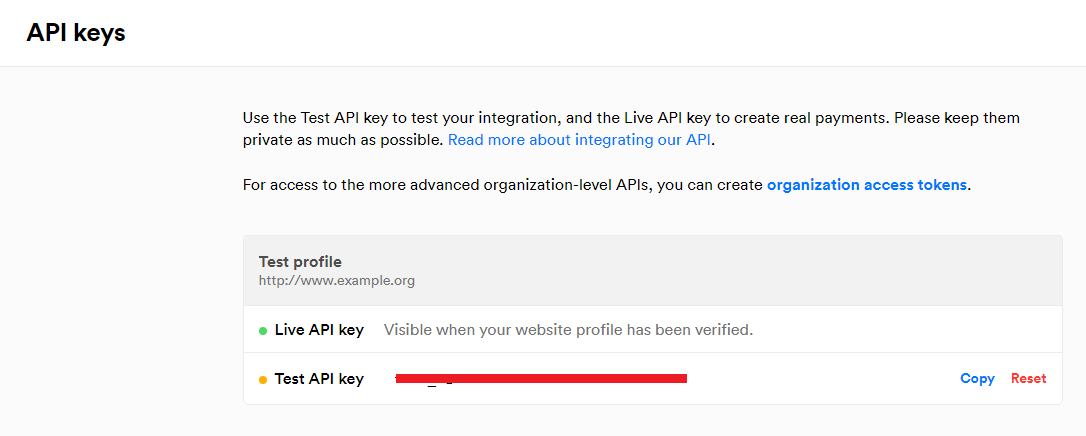Open 'Read more about integrating our API' link
This screenshot has height=436, width=1086.
(580, 140)
